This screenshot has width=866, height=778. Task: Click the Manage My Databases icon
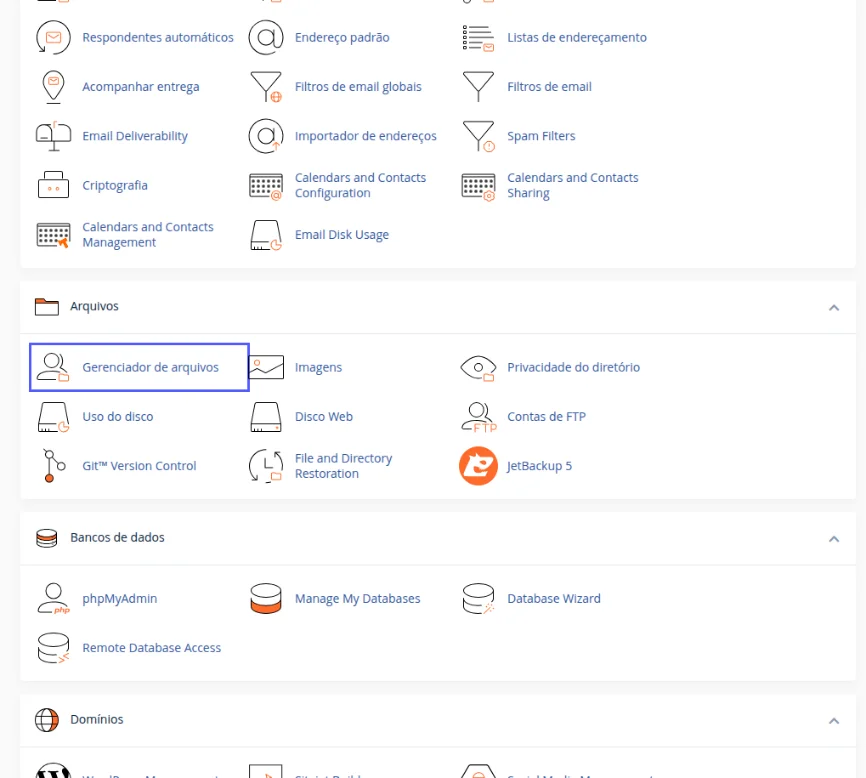pyautogui.click(x=266, y=599)
